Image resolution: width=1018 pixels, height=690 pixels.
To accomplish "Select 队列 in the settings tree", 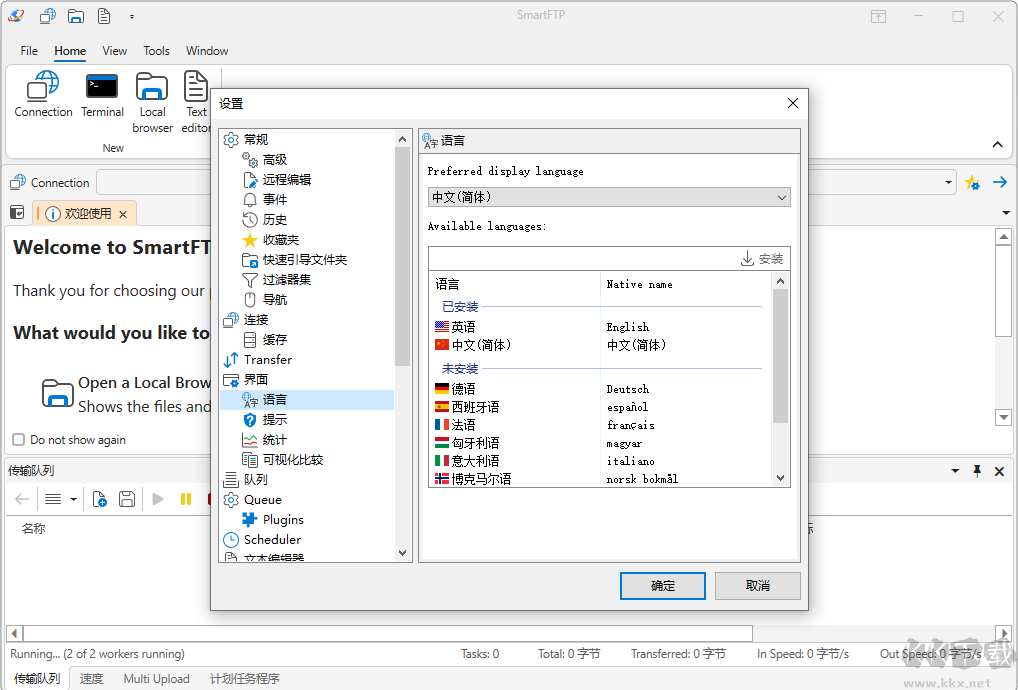I will click(x=255, y=480).
